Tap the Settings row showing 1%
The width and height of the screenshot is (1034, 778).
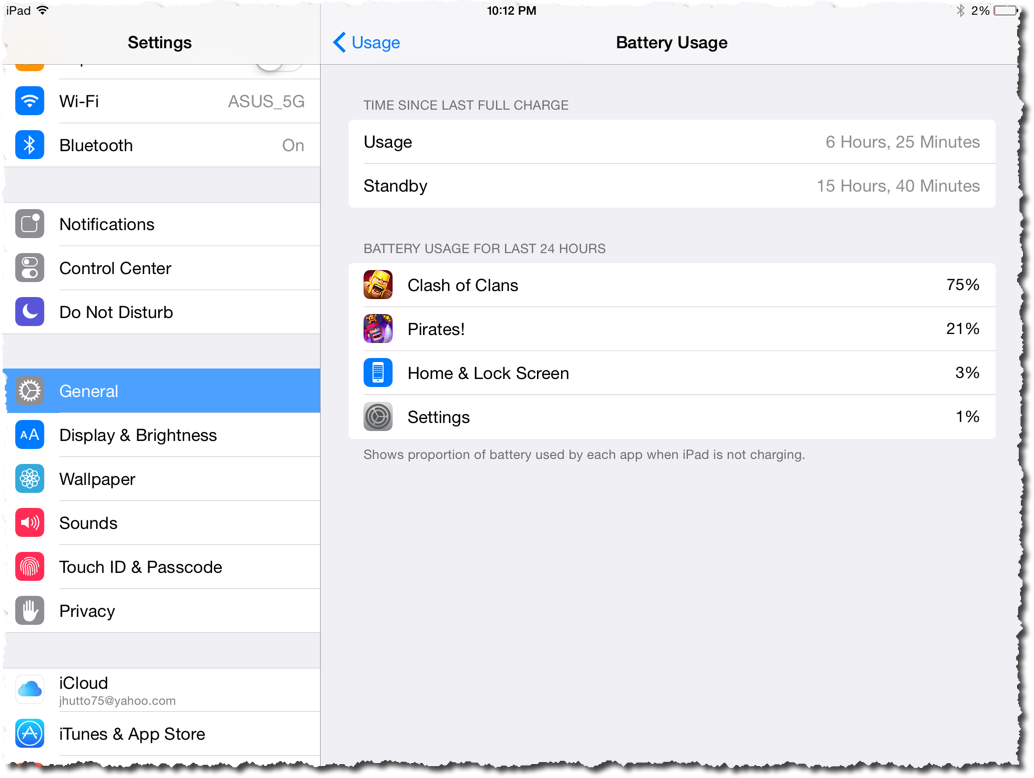coord(672,417)
